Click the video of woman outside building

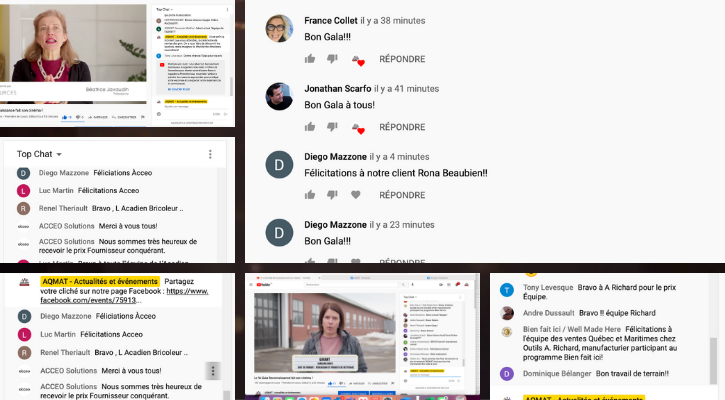point(325,332)
